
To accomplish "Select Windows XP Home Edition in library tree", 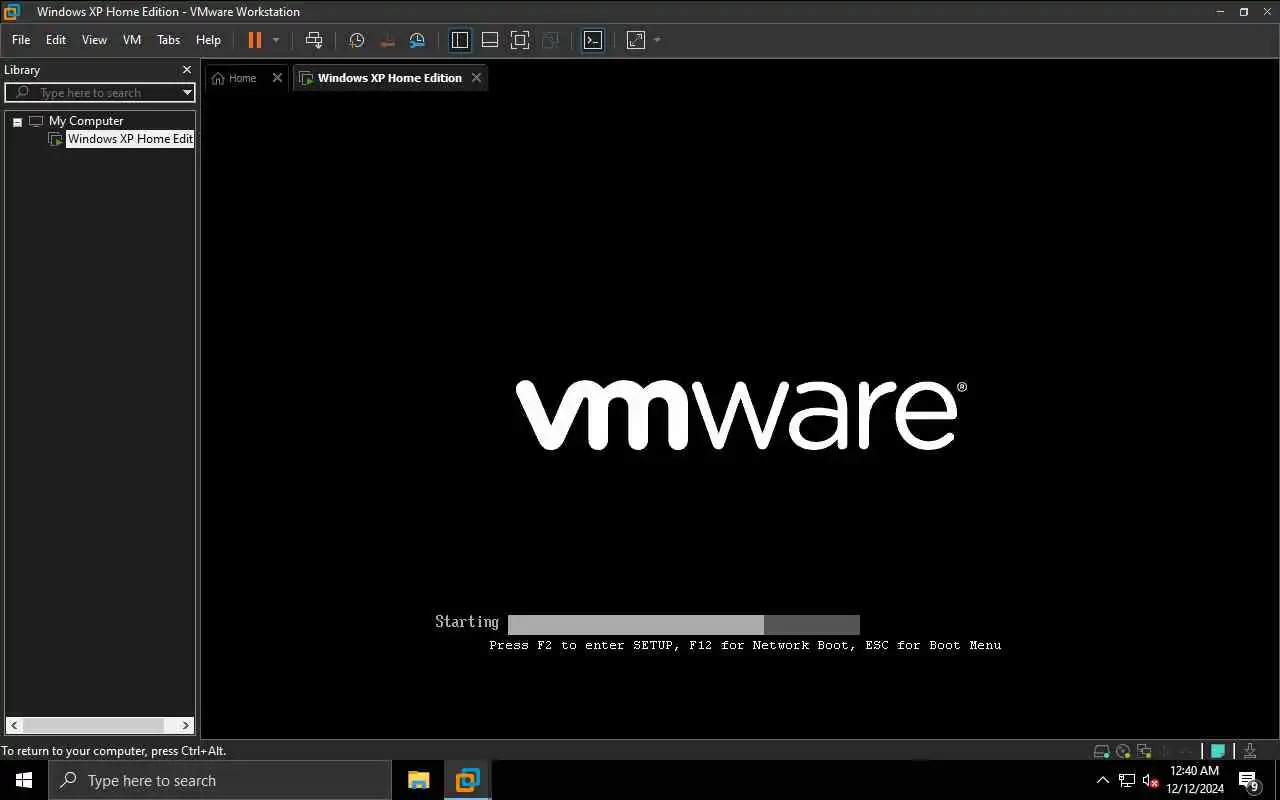I will (130, 139).
